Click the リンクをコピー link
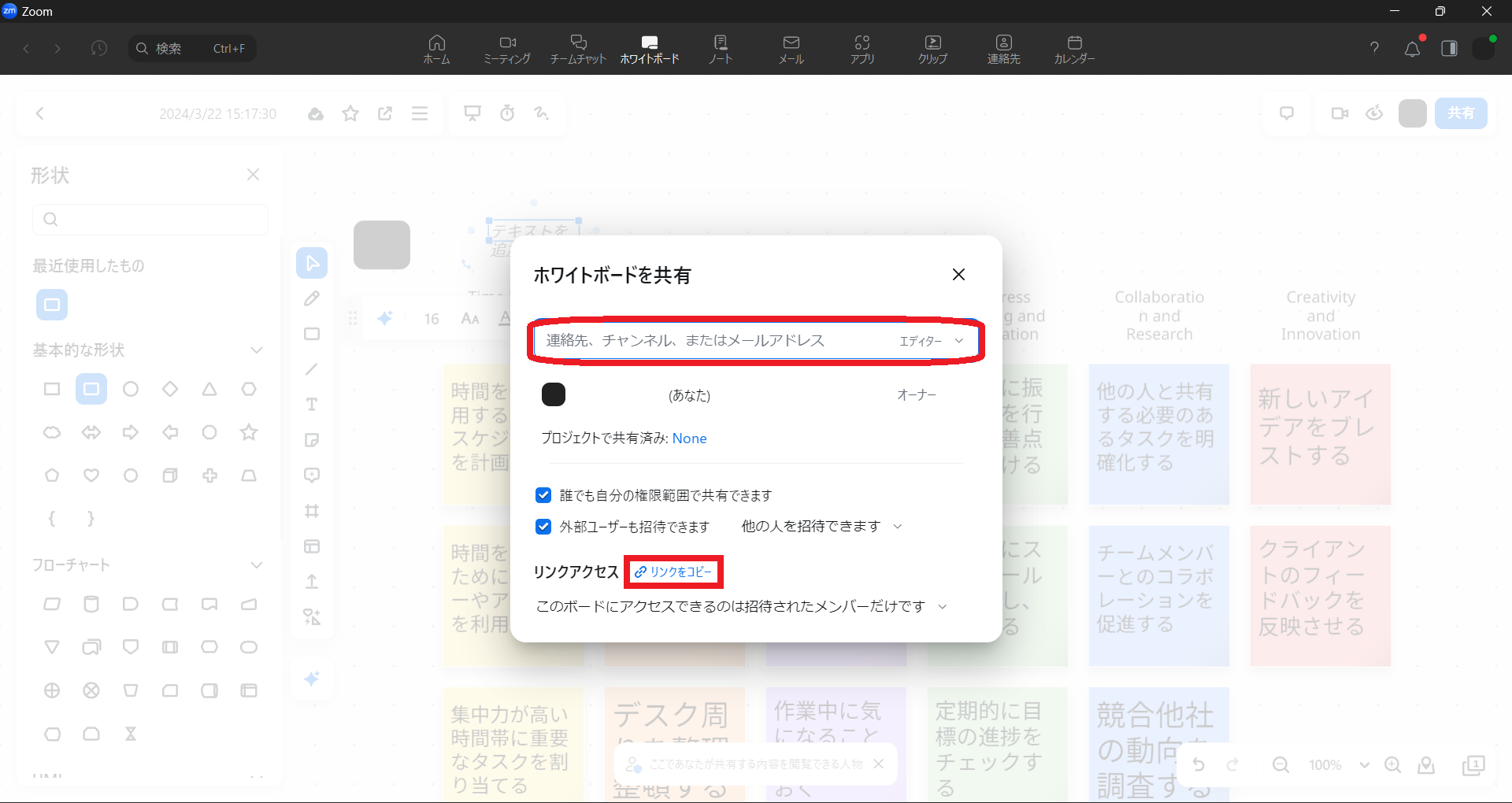Image resolution: width=1512 pixels, height=803 pixels. tap(674, 572)
